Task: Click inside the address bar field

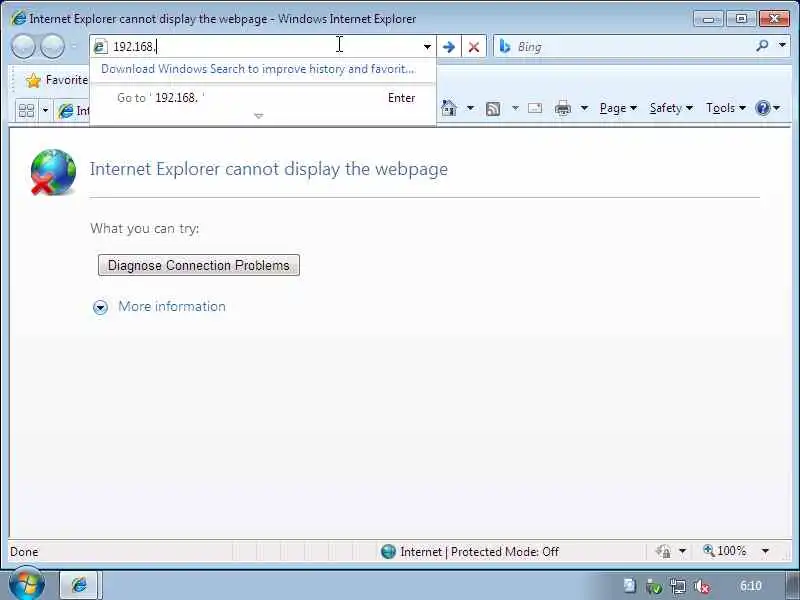Action: 263,46
